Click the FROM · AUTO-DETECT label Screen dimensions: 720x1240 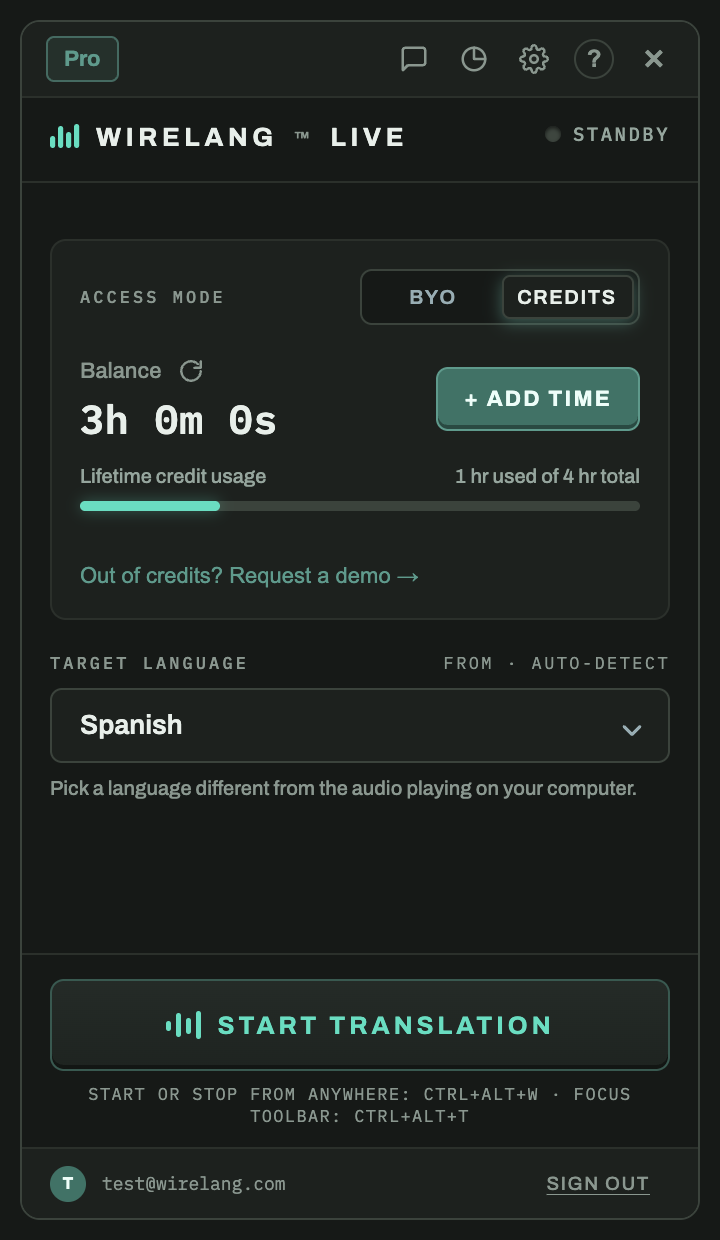coord(556,663)
